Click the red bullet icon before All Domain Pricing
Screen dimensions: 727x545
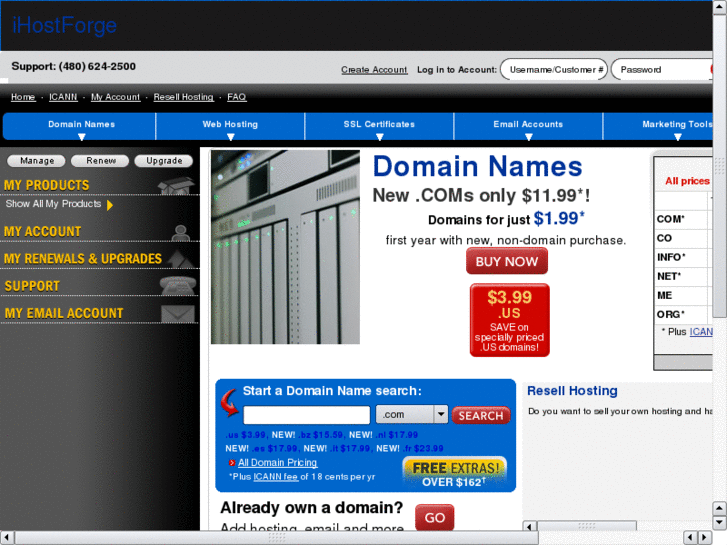(232, 463)
